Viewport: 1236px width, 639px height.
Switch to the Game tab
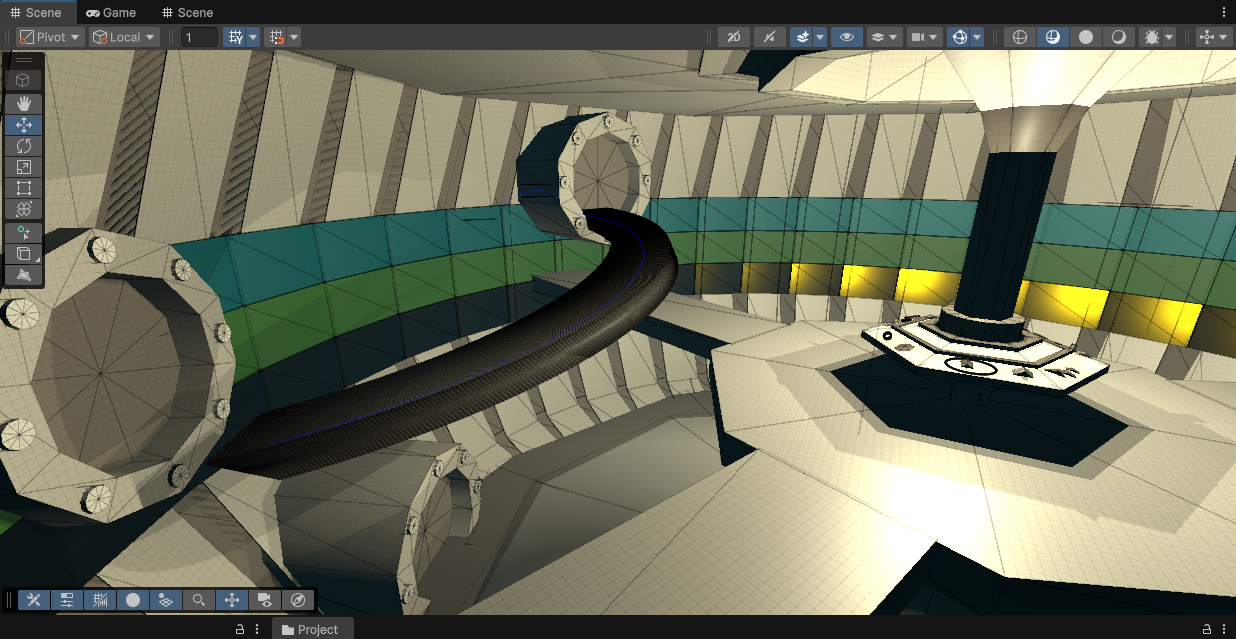click(x=110, y=12)
